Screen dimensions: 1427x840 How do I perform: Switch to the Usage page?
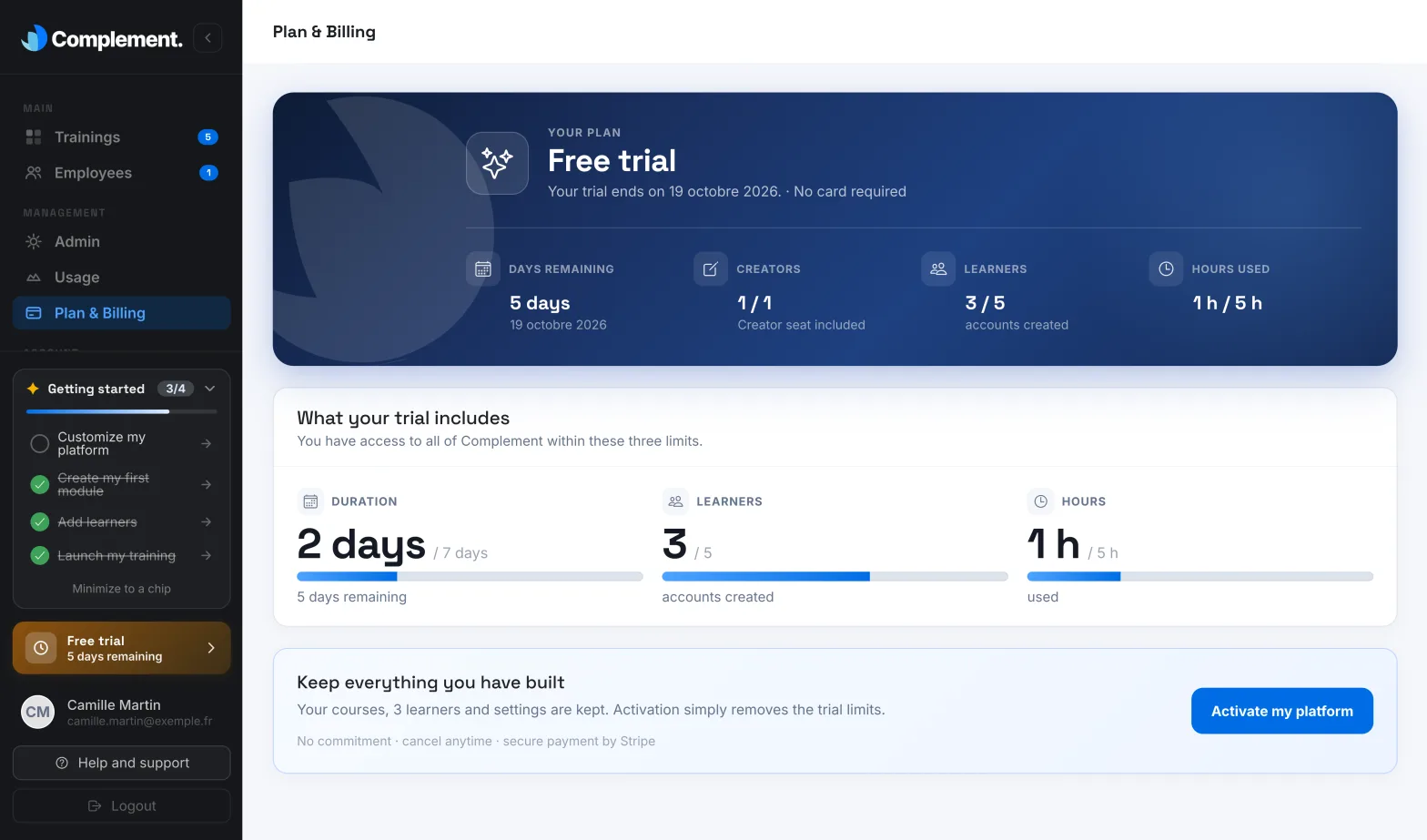[x=121, y=278]
